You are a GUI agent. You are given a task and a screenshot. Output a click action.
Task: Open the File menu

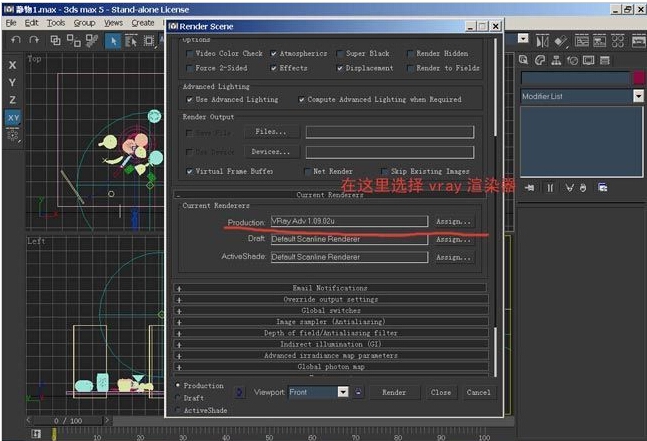click(x=11, y=23)
